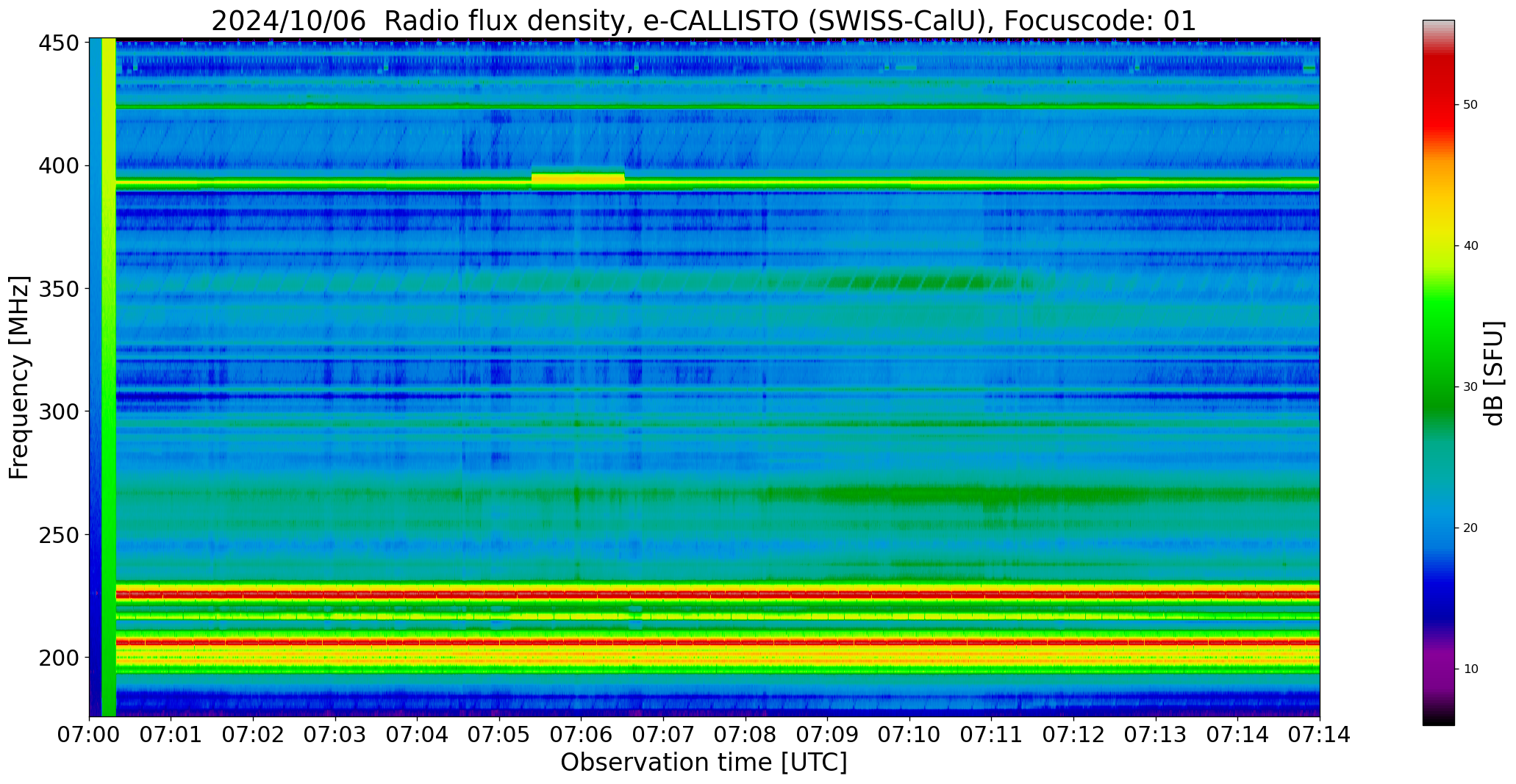This screenshot has height=784, width=1516.
Task: Click the yellow burst block near 395 MHz
Action: (x=578, y=178)
